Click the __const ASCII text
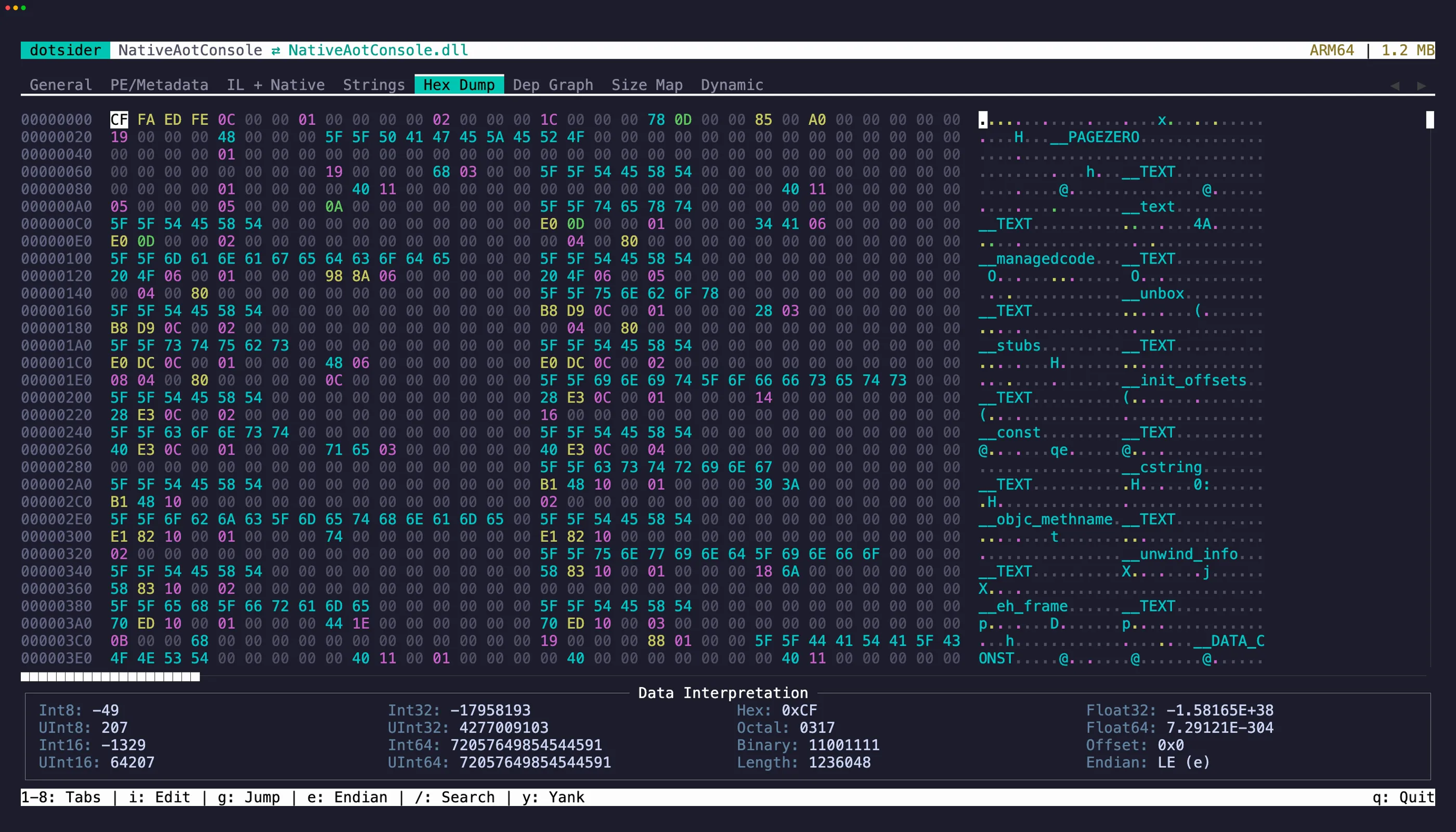Viewport: 1456px width, 832px height. (x=1010, y=433)
